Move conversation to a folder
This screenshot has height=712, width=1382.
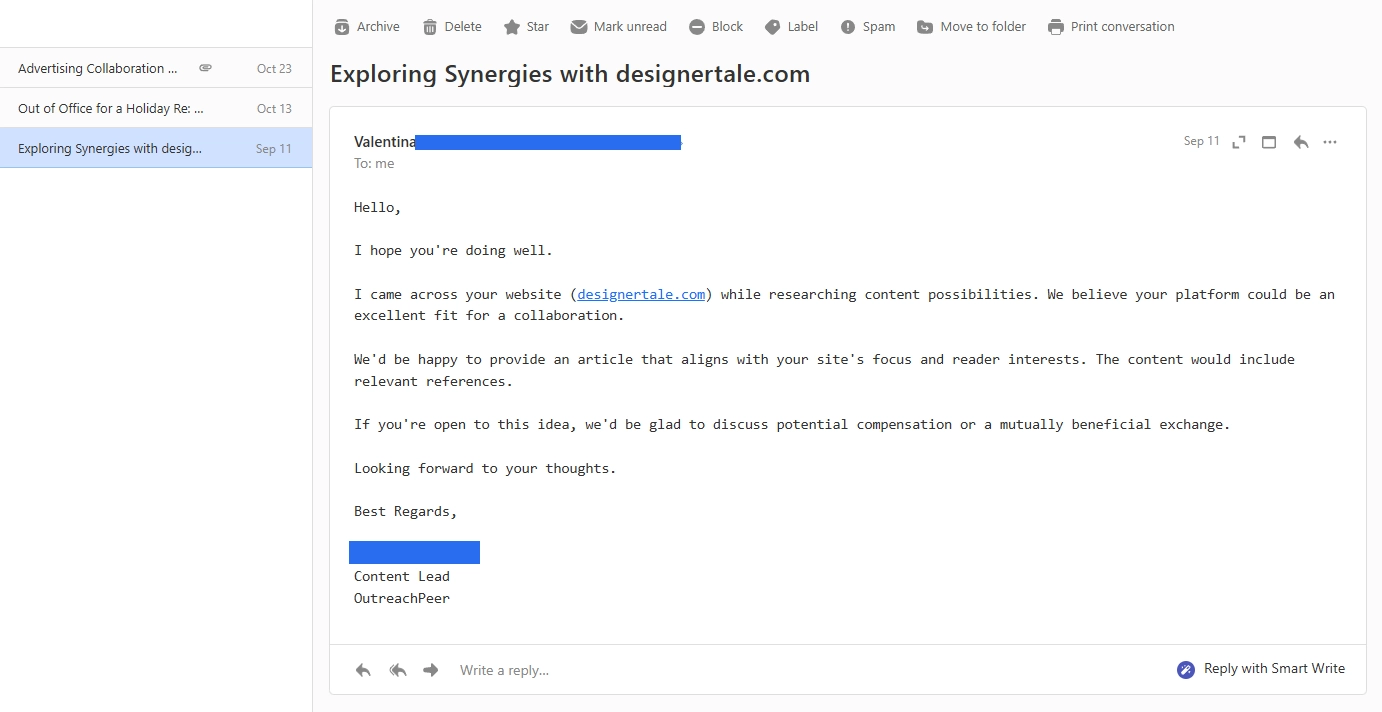coord(971,27)
